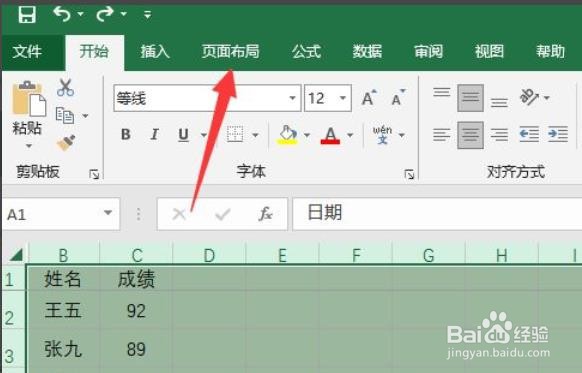The height and width of the screenshot is (373, 582).
Task: Switch to the 数据 tab
Action: (367, 51)
